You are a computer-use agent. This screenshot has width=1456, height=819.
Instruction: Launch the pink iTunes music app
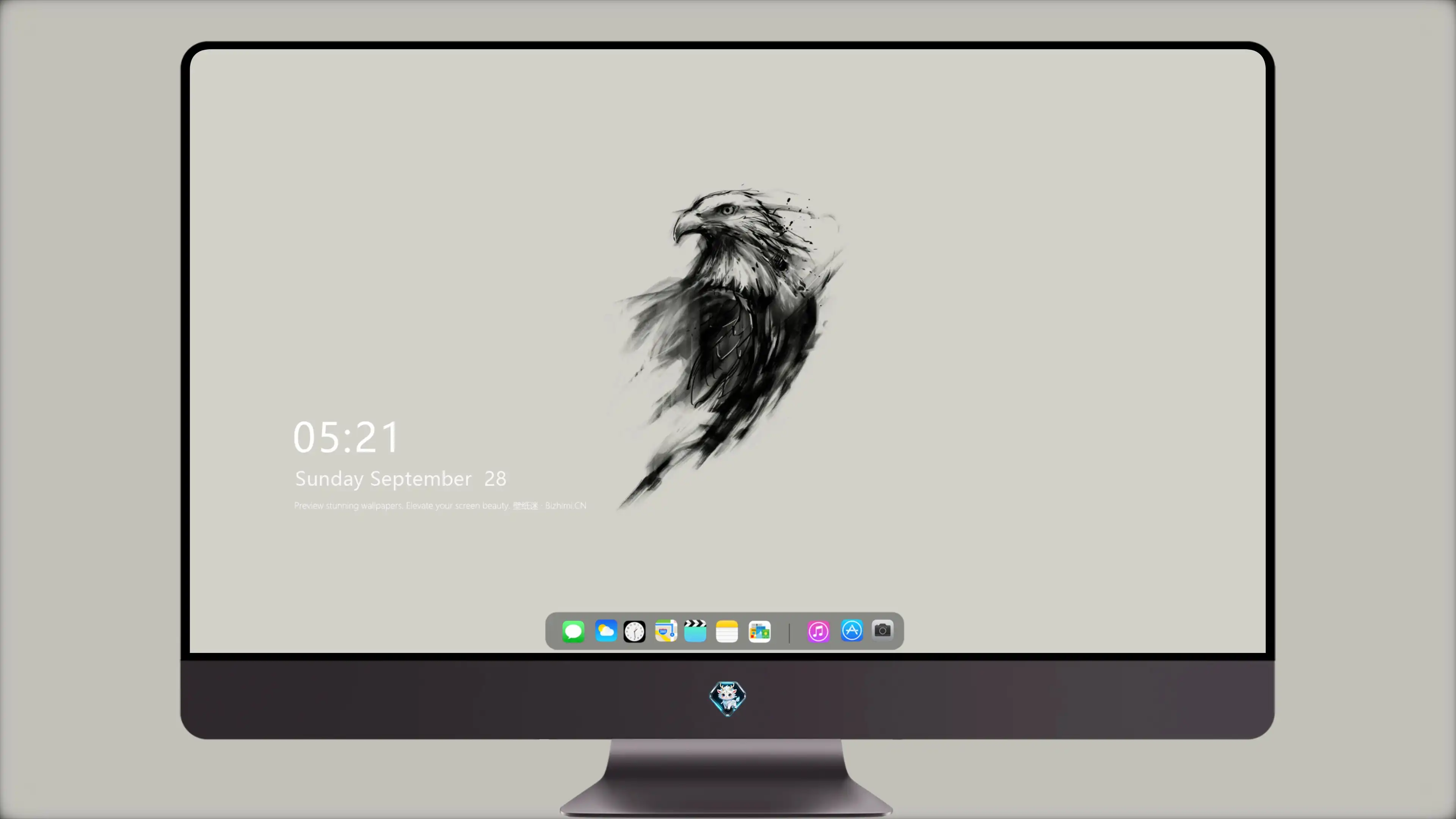(x=819, y=631)
